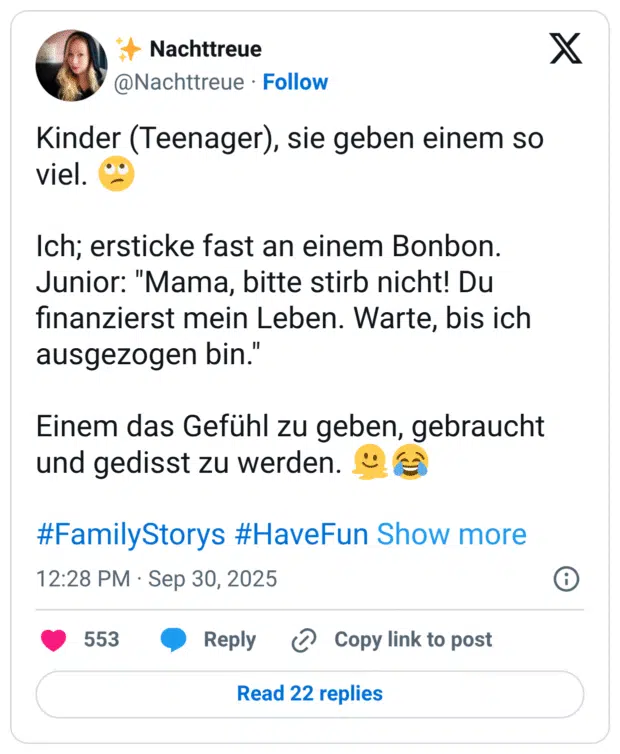The image size is (620, 754).
Task: Visit the @Nachttreue handle link
Action: [179, 82]
